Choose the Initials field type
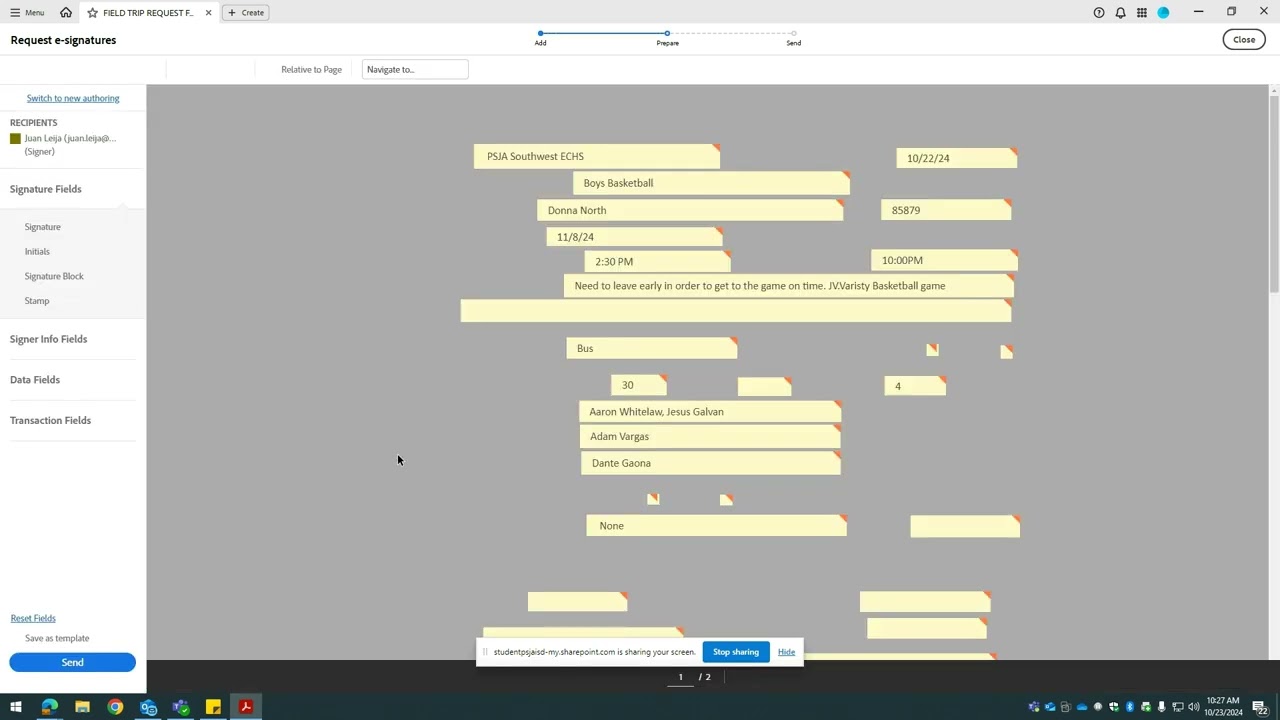The image size is (1280, 720). click(x=37, y=252)
